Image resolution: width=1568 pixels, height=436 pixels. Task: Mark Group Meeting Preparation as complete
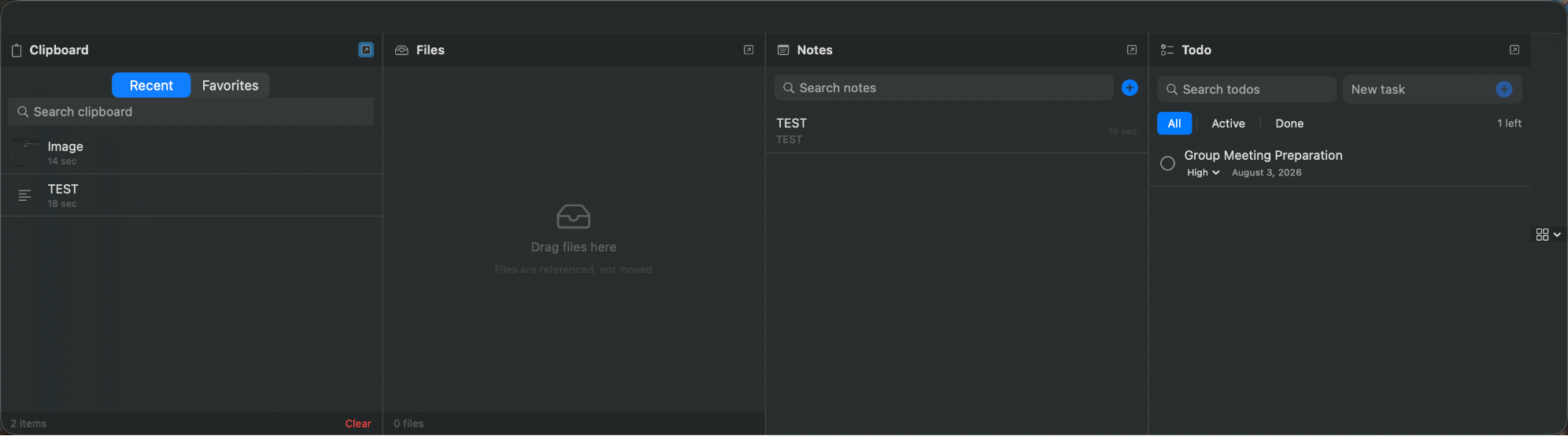[1168, 164]
